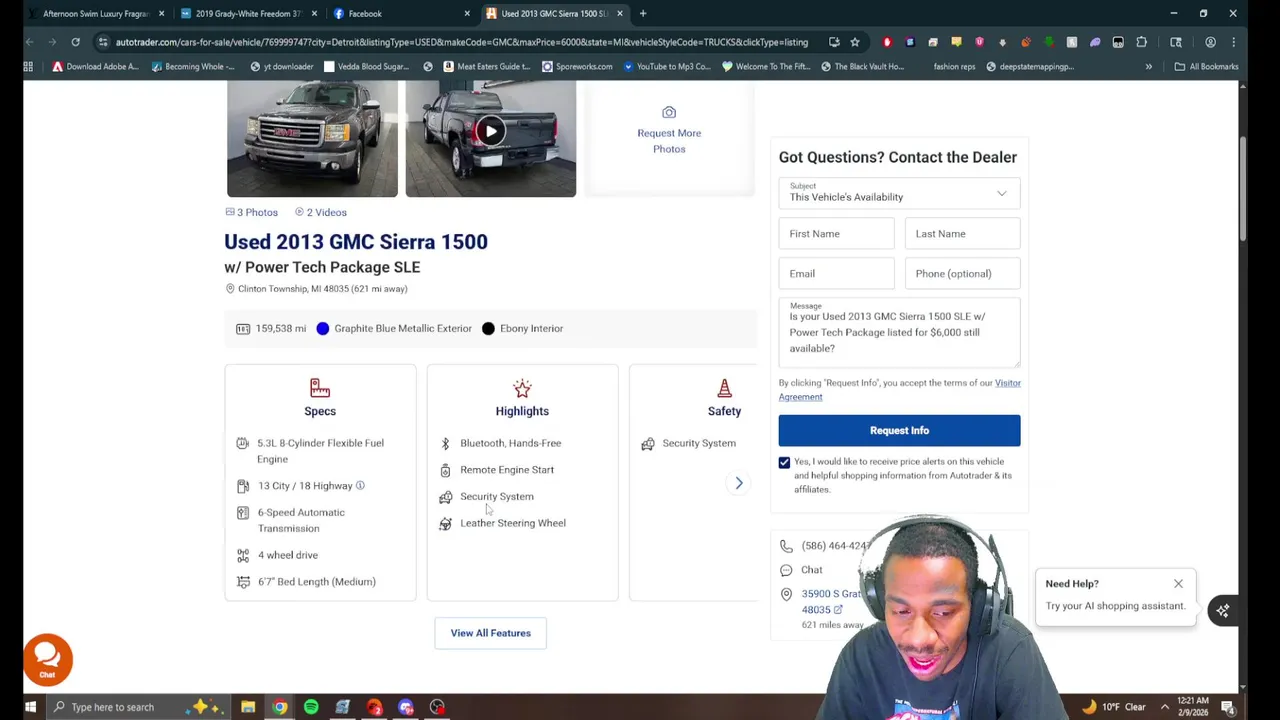The image size is (1280, 720).
Task: Close the Need Help popup
Action: point(1178,583)
